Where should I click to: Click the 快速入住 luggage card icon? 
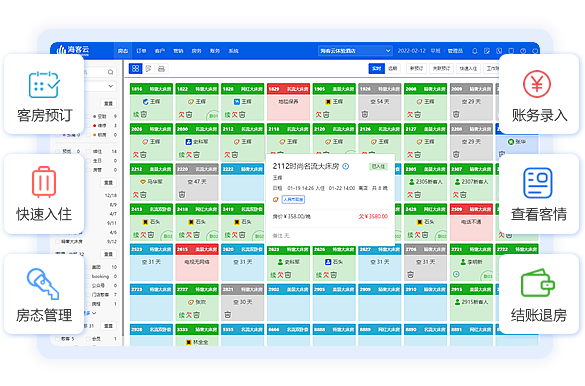click(x=44, y=182)
